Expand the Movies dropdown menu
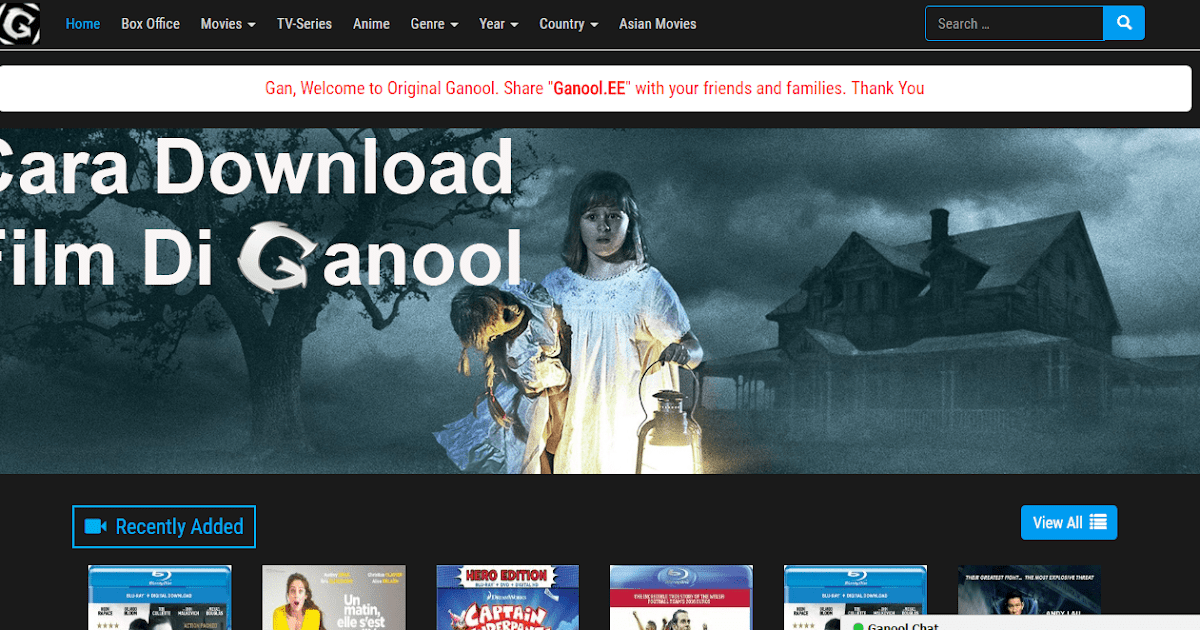 click(x=228, y=24)
